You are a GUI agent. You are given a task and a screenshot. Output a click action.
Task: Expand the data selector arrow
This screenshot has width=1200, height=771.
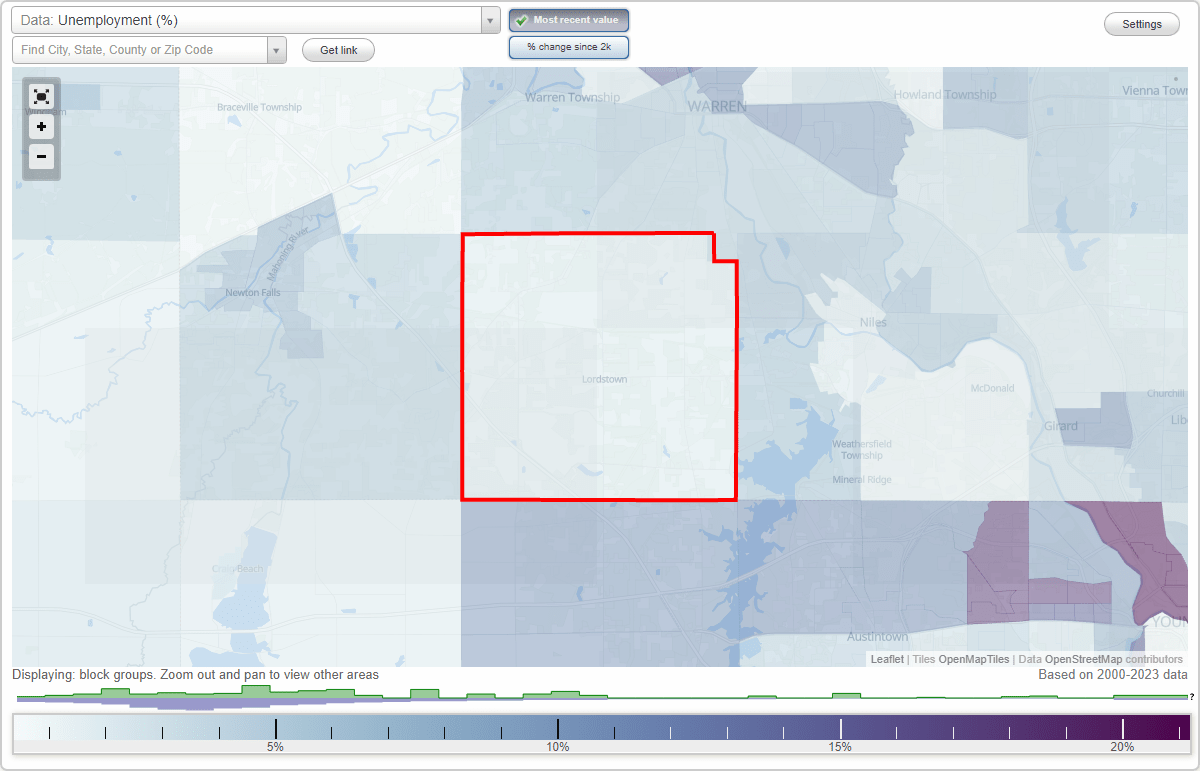point(490,20)
